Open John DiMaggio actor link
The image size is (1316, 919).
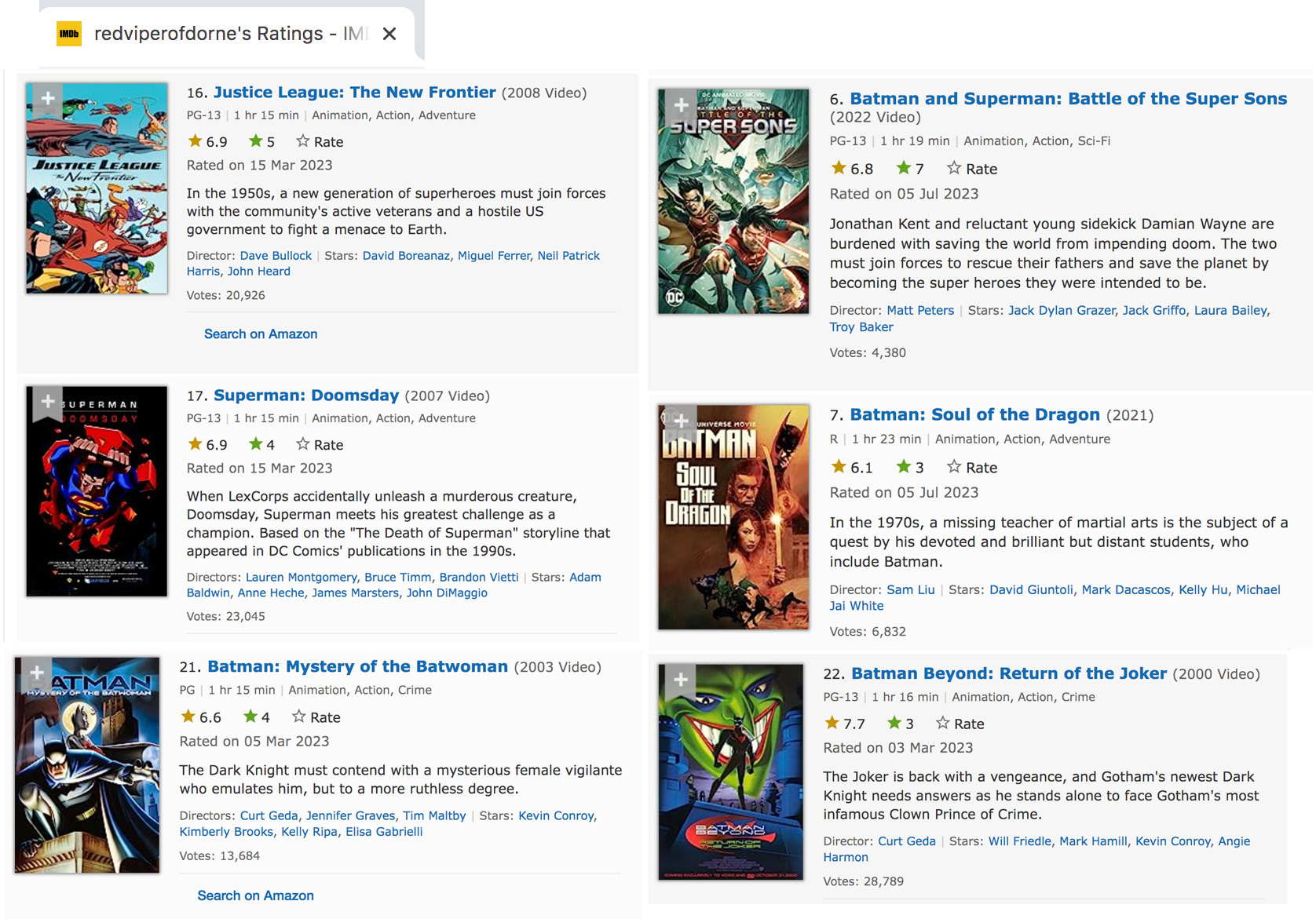[x=447, y=593]
